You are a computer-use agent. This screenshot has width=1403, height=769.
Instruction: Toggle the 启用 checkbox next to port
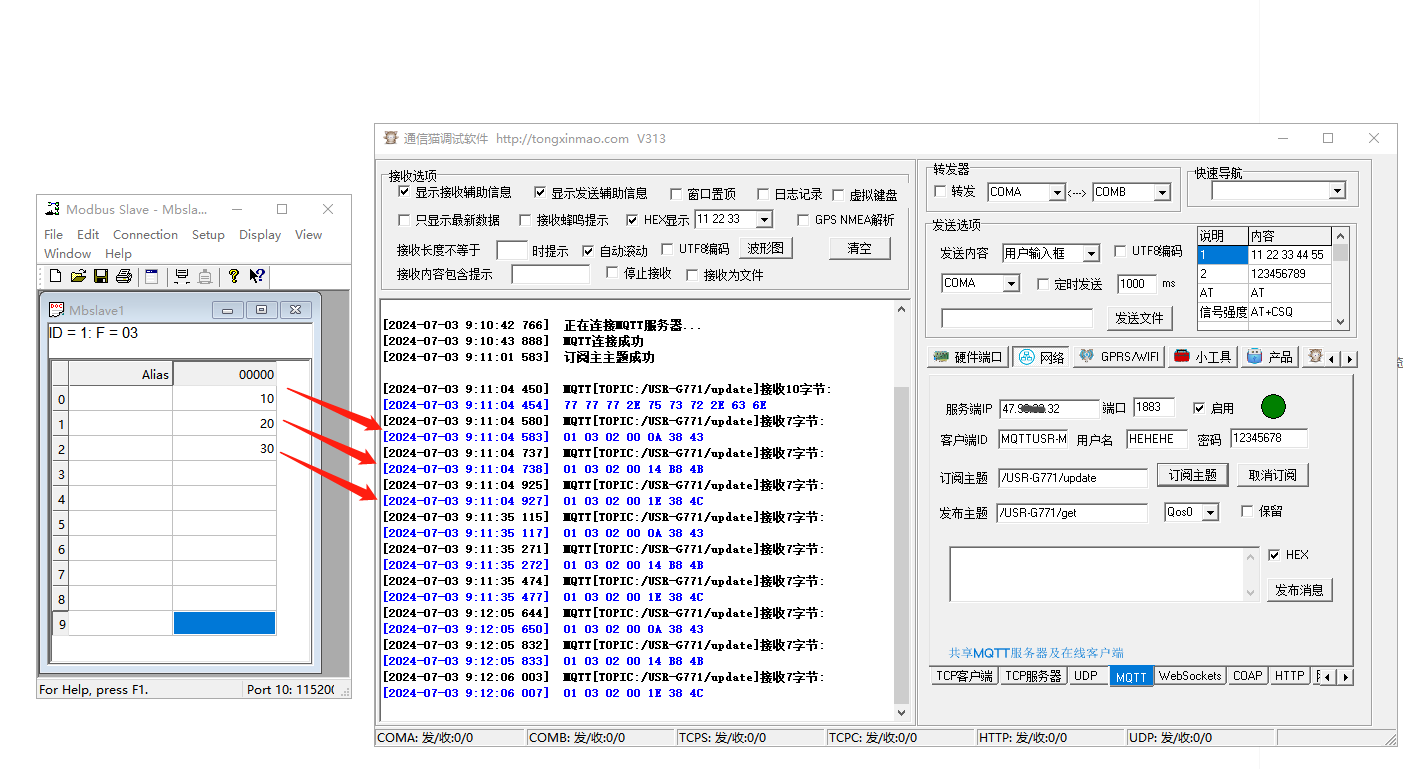1199,408
